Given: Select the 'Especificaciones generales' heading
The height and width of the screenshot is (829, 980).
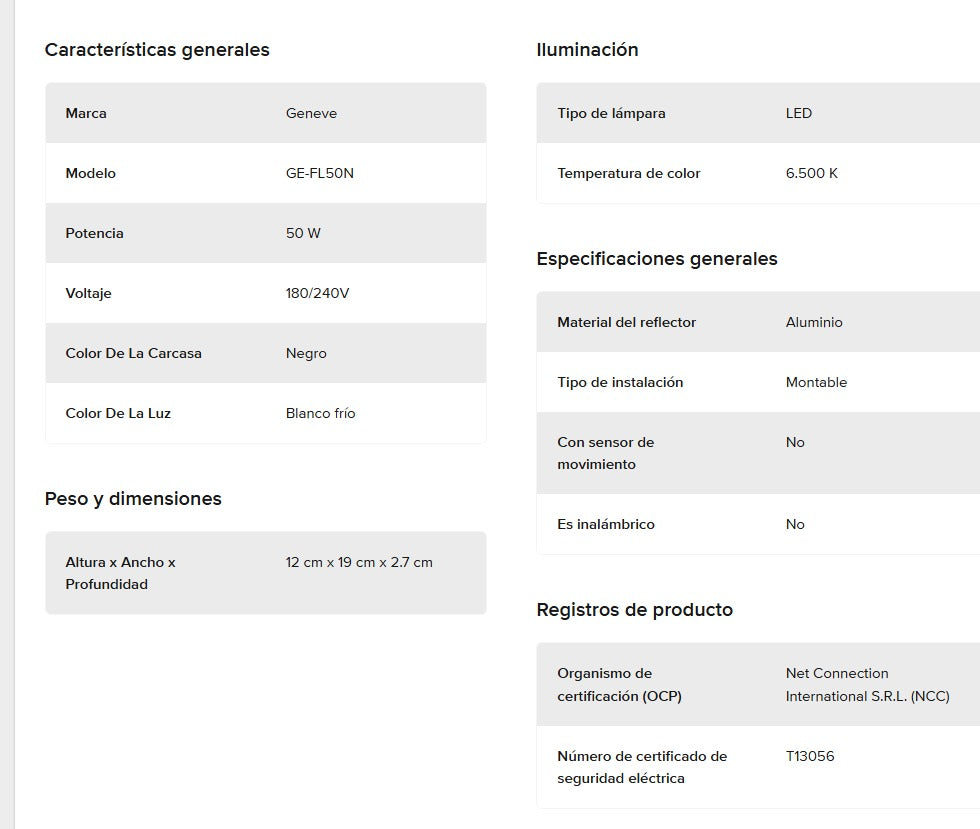Looking at the screenshot, I should point(656,259).
